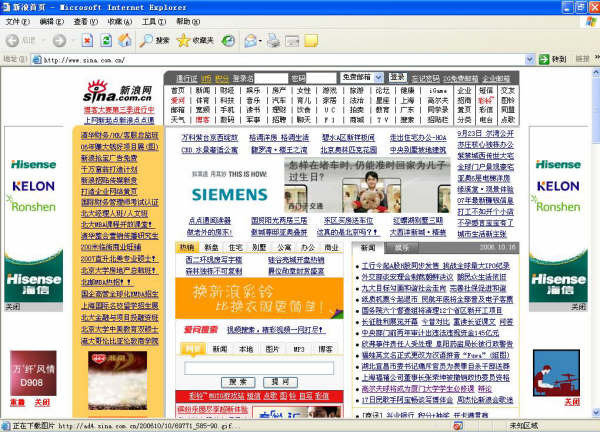The width and height of the screenshot is (600, 432).
Task: Refresh the page using the green arrows icon
Action: coord(106,40)
